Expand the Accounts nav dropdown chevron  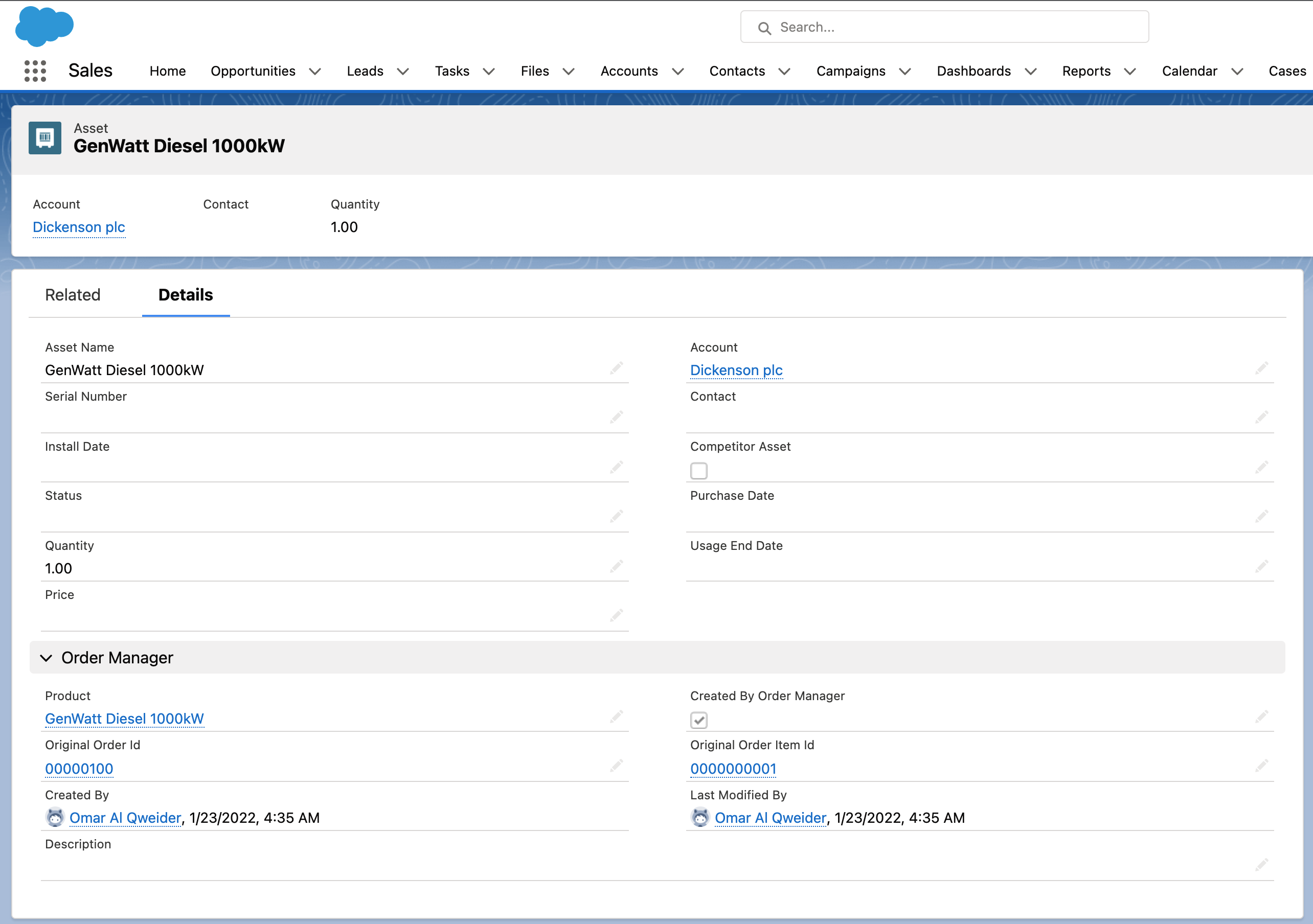coord(677,72)
